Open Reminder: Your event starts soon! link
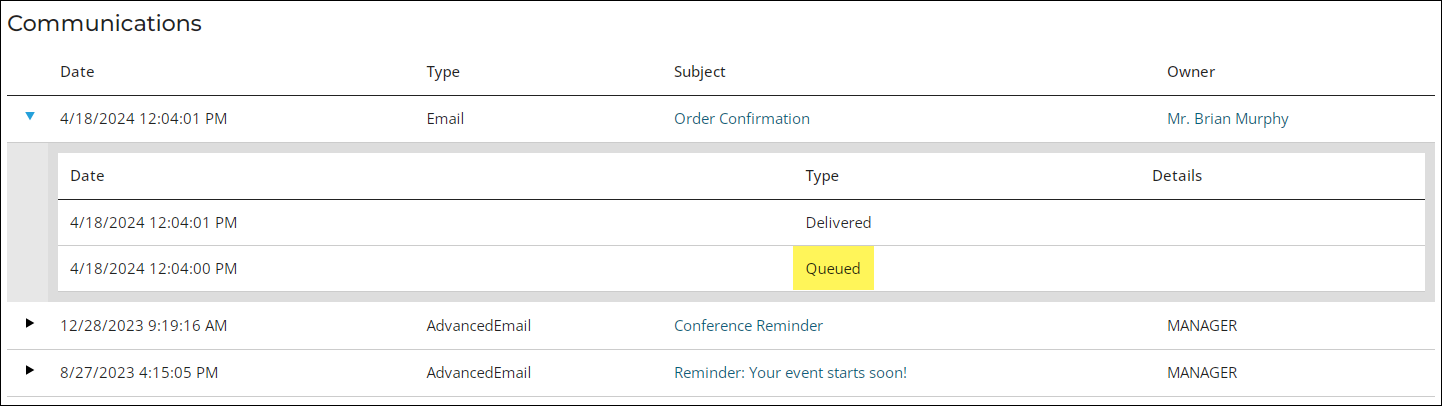 (790, 373)
